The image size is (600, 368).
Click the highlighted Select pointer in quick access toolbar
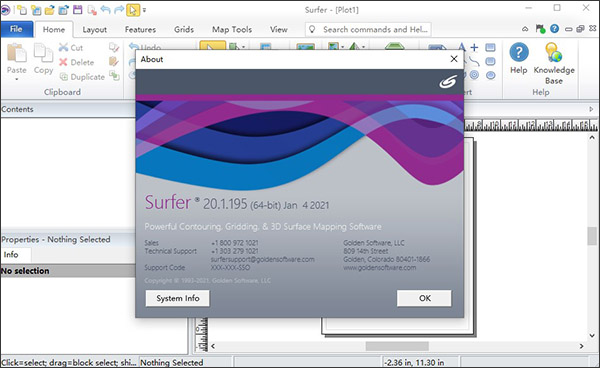133,10
